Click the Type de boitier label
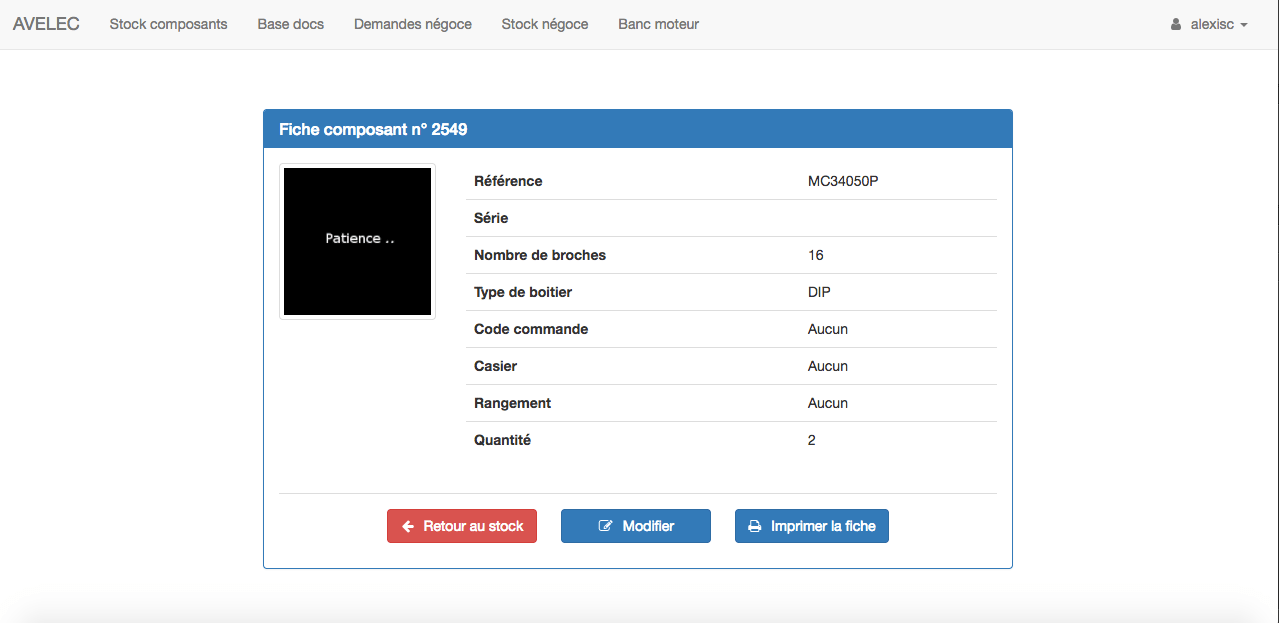This screenshot has width=1279, height=623. click(523, 292)
